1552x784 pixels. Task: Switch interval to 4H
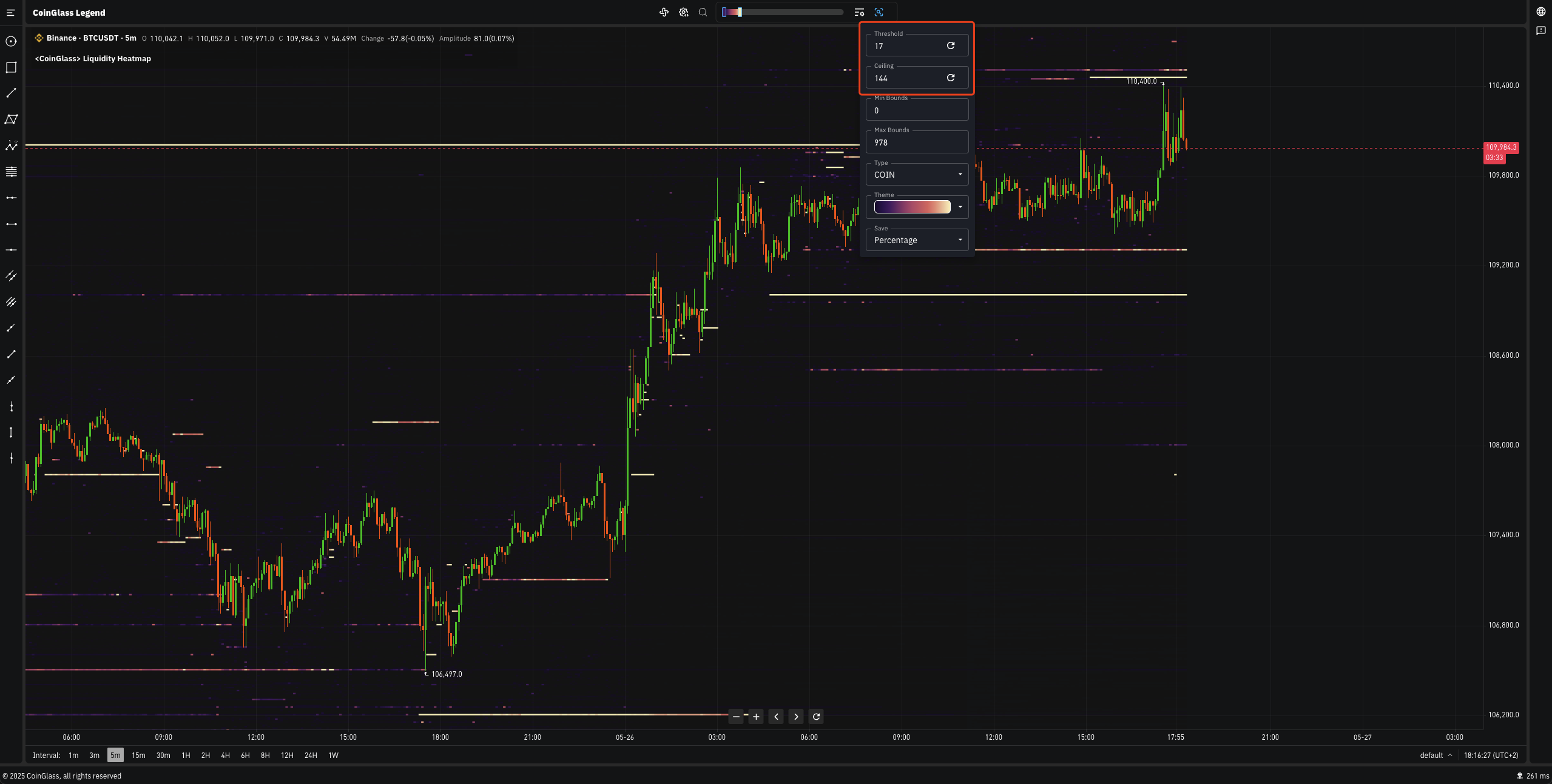coord(225,756)
